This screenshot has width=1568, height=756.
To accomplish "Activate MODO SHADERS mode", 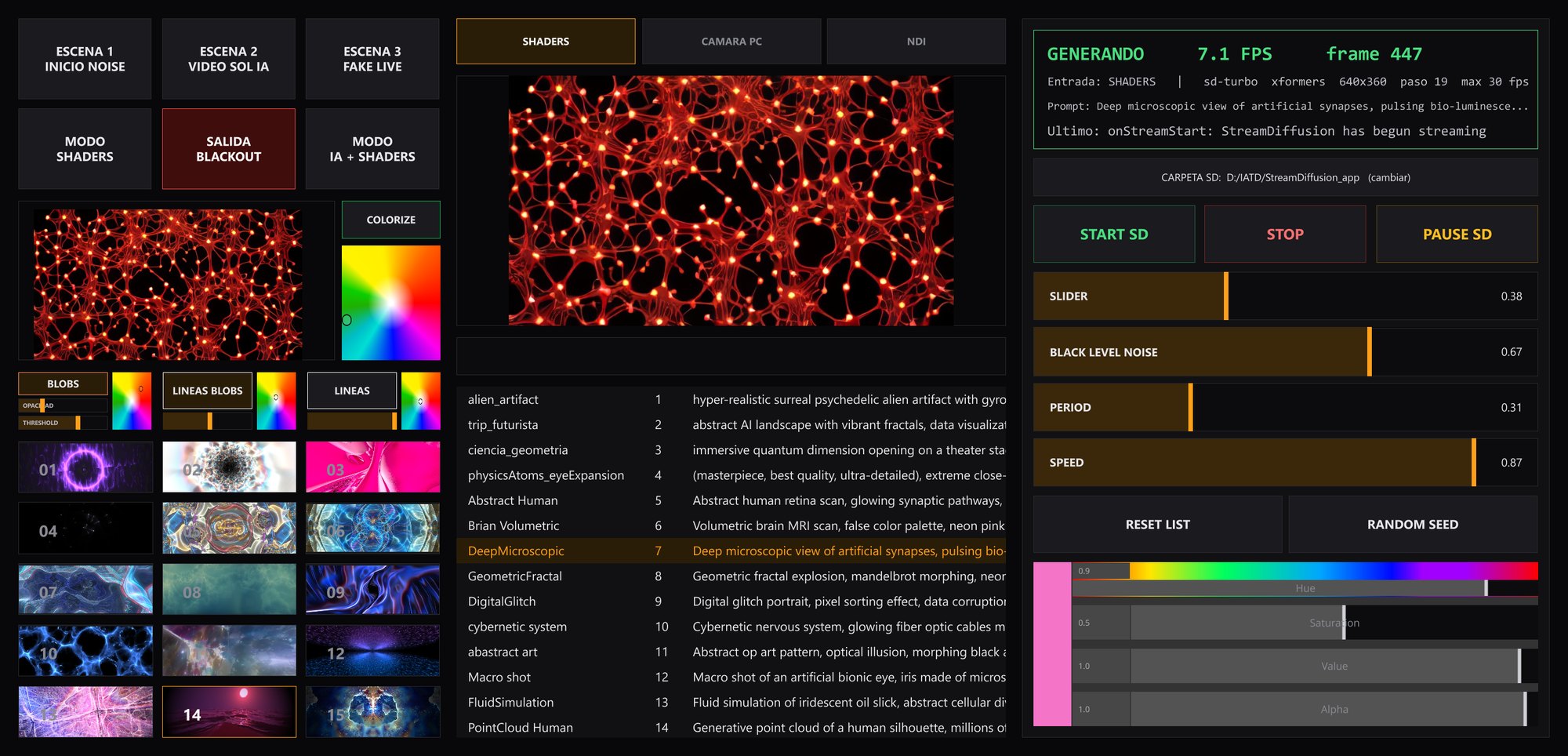I will [85, 149].
